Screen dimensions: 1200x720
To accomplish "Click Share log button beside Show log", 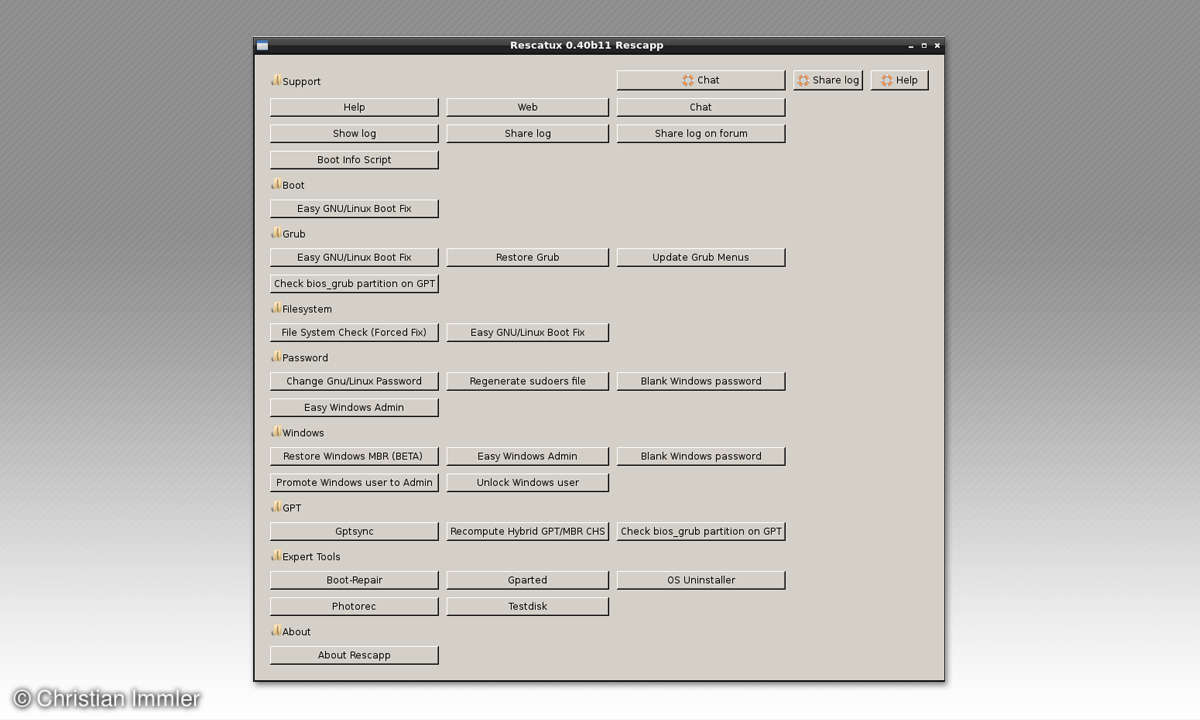I will coord(527,133).
